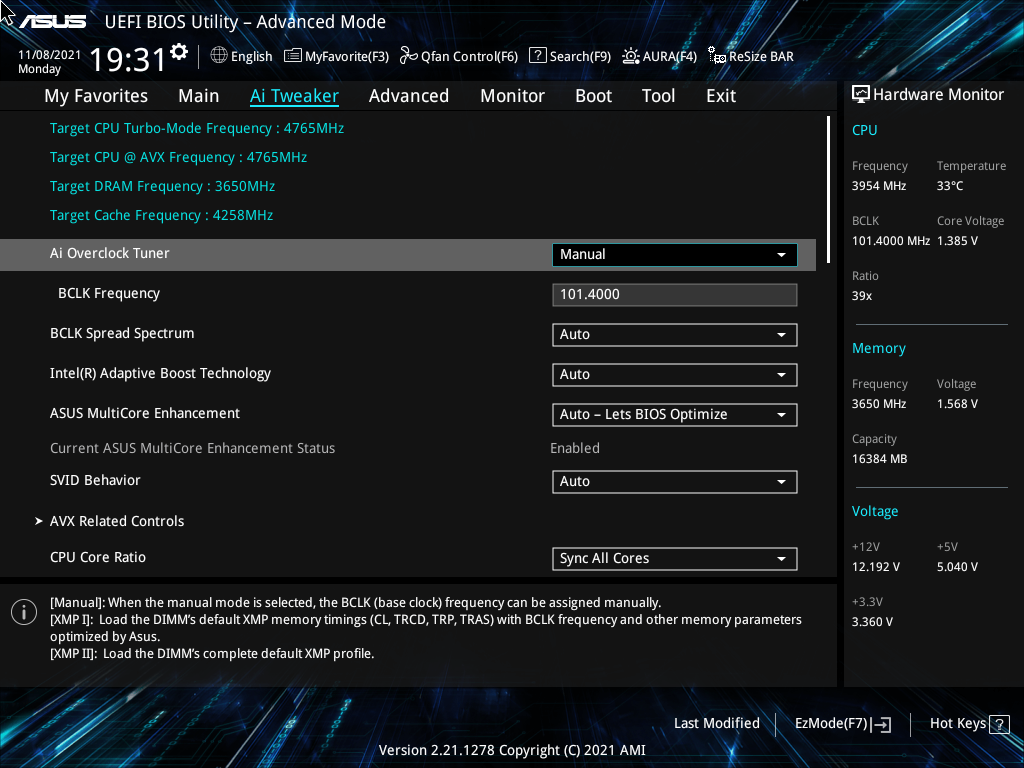
Task: Click the Version 2.21.1278 copyright text
Action: 512,750
